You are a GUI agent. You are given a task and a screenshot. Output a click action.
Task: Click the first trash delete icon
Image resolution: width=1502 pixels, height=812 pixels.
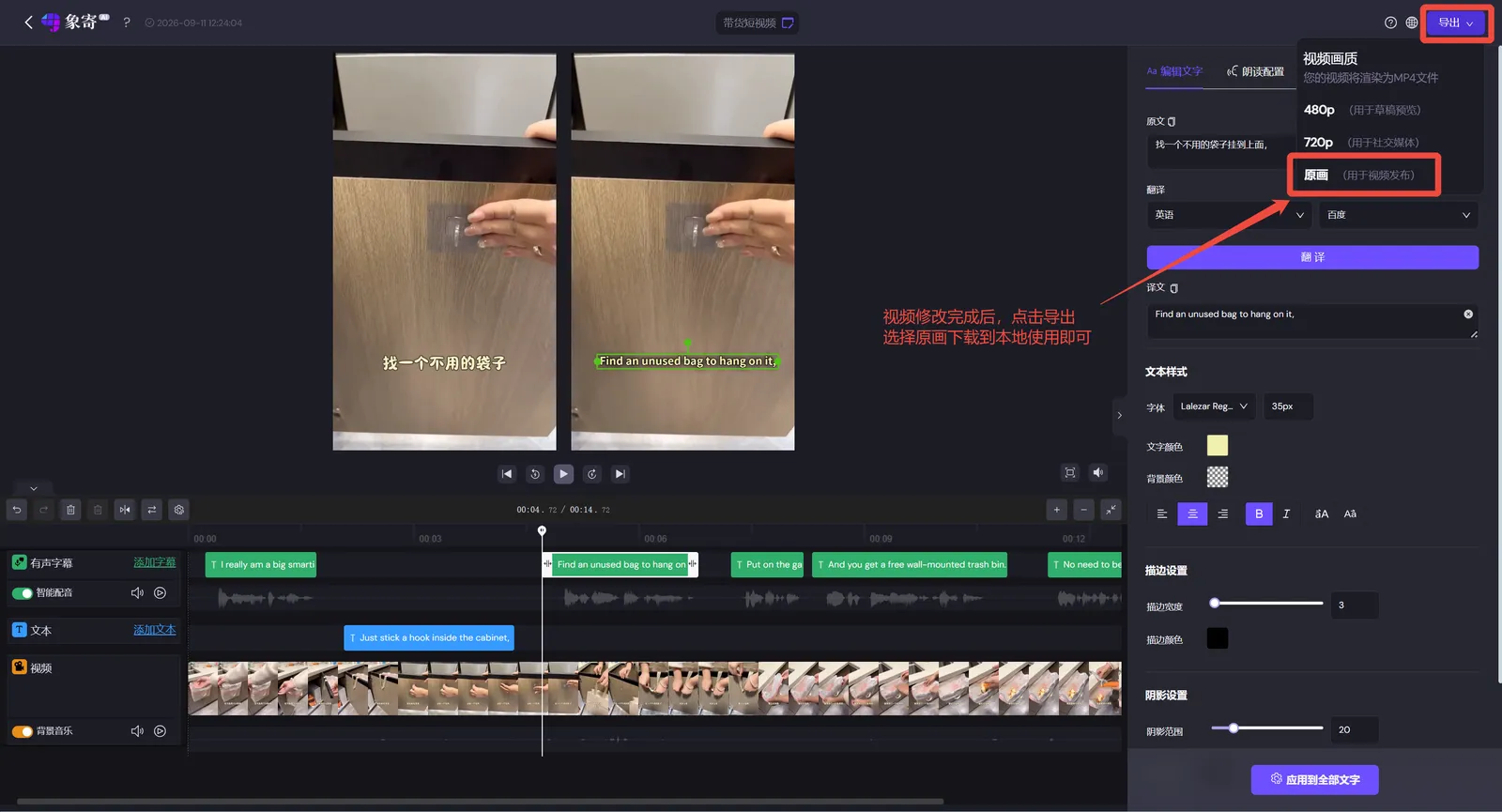[70, 510]
